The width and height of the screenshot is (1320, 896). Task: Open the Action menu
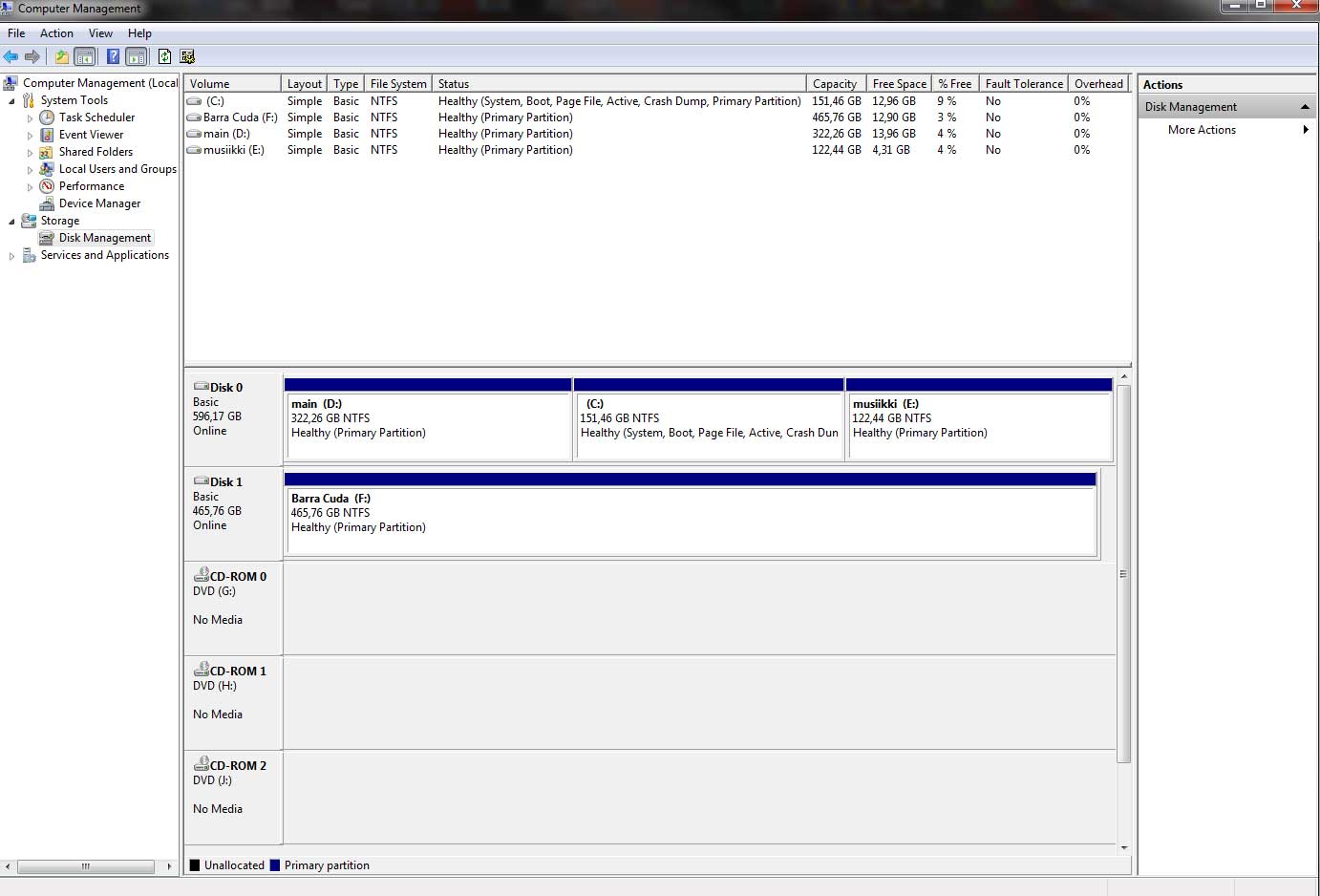tap(56, 33)
